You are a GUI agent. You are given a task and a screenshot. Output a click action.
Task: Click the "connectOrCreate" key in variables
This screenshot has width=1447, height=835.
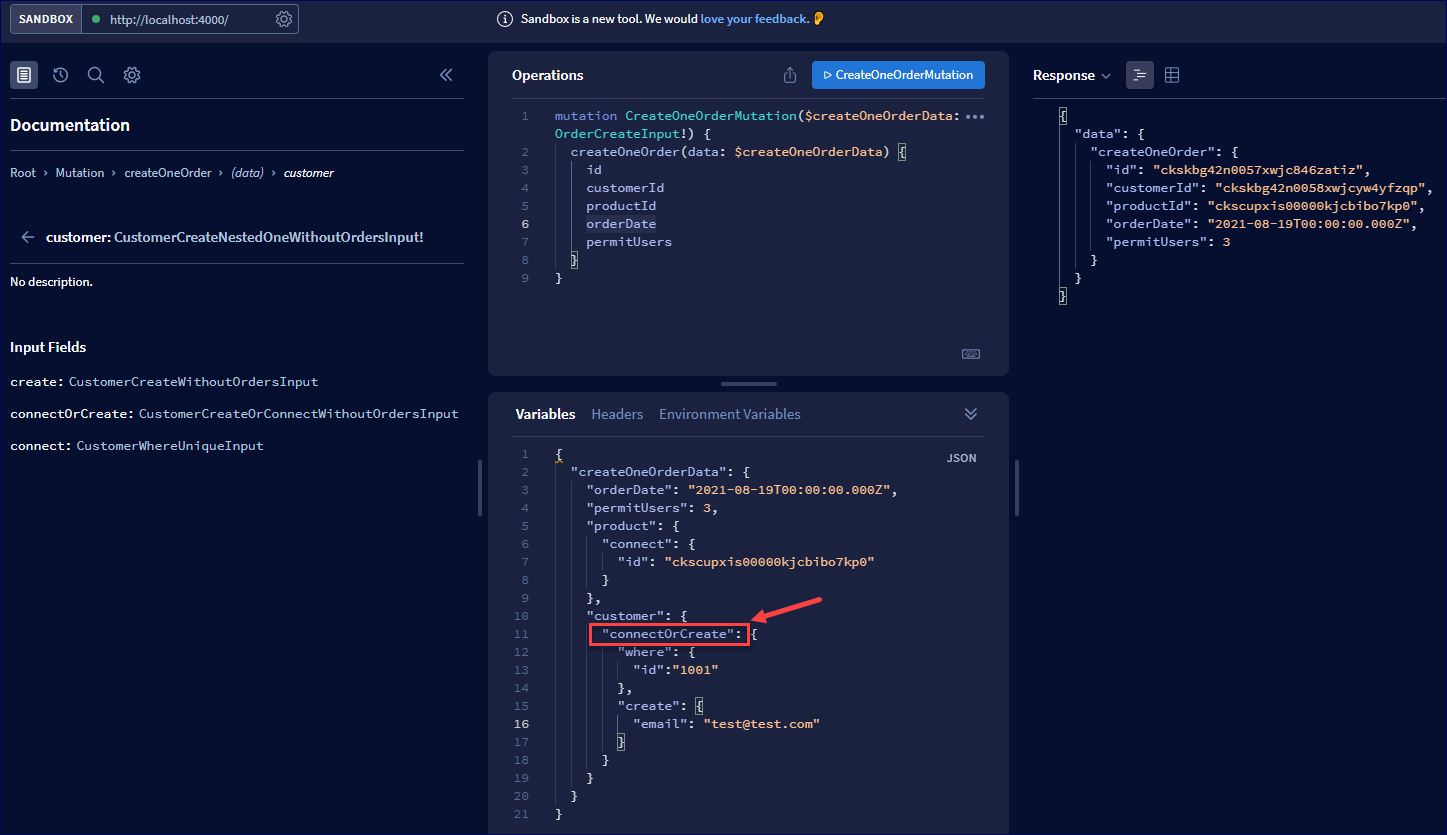click(669, 634)
